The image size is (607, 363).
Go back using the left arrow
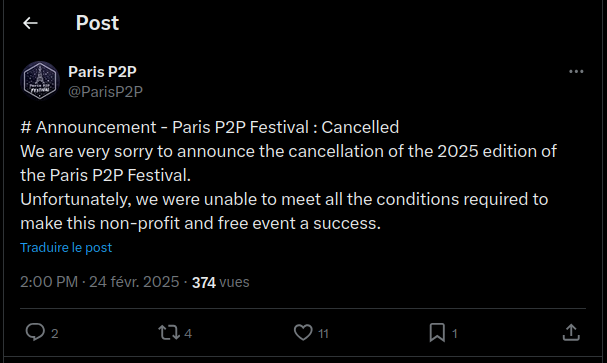30,23
